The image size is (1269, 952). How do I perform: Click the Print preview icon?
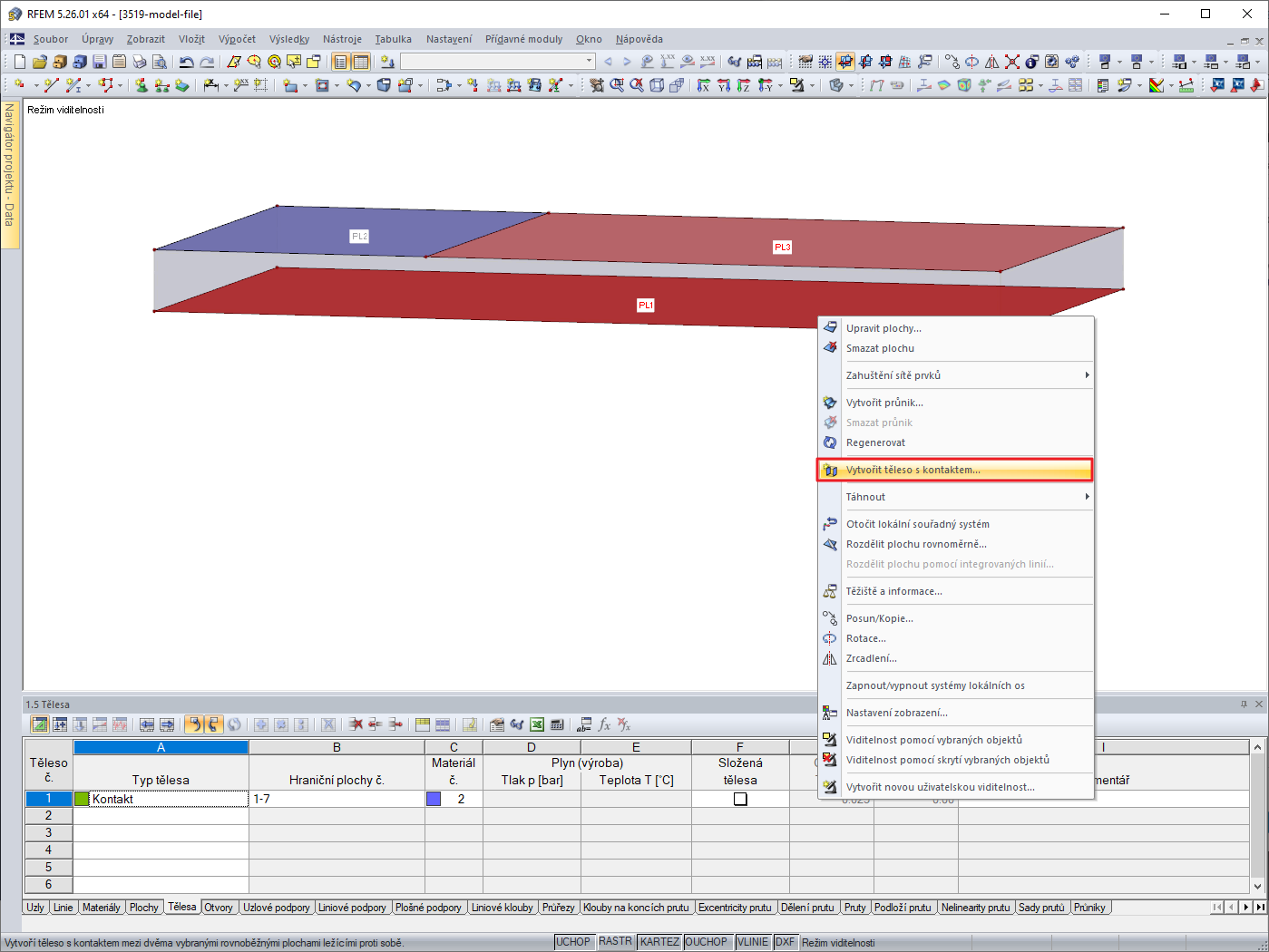pos(159,62)
